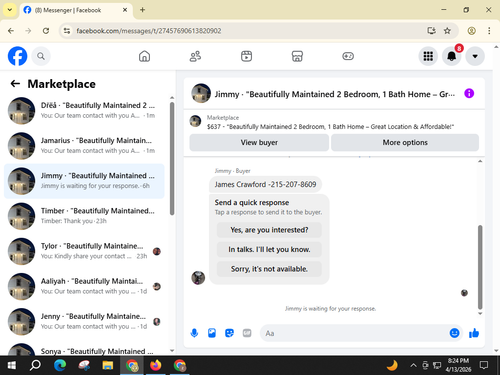Click the More options button
This screenshot has height=375, width=500.
tap(405, 142)
